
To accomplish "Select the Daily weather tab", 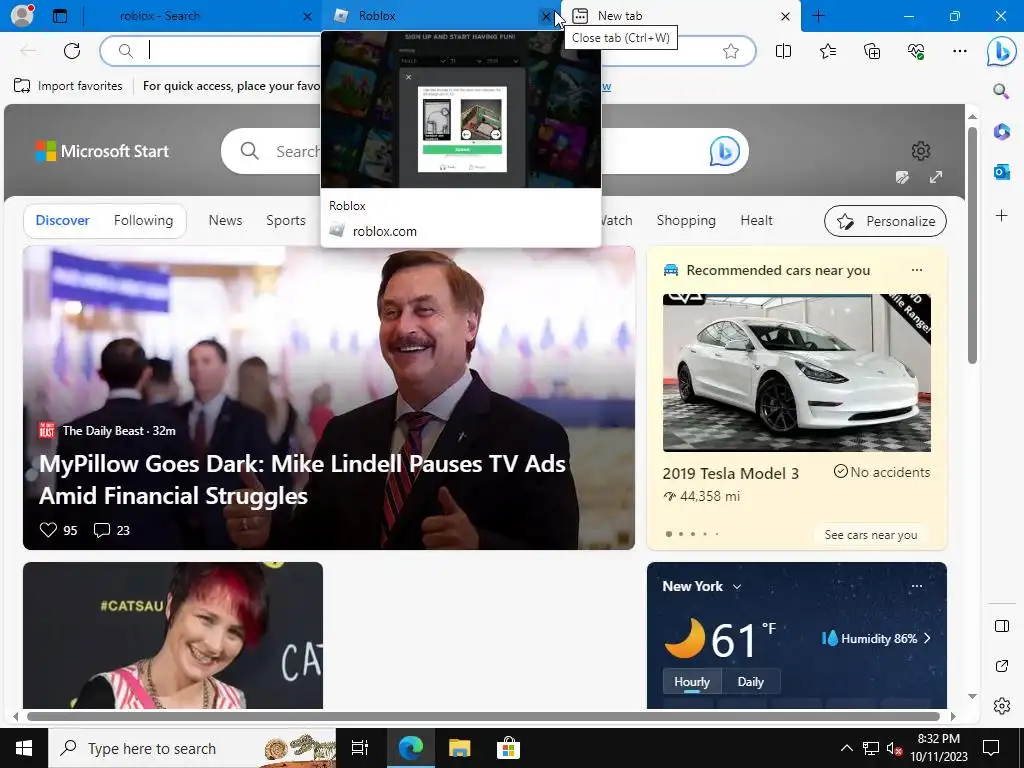I will pyautogui.click(x=750, y=681).
